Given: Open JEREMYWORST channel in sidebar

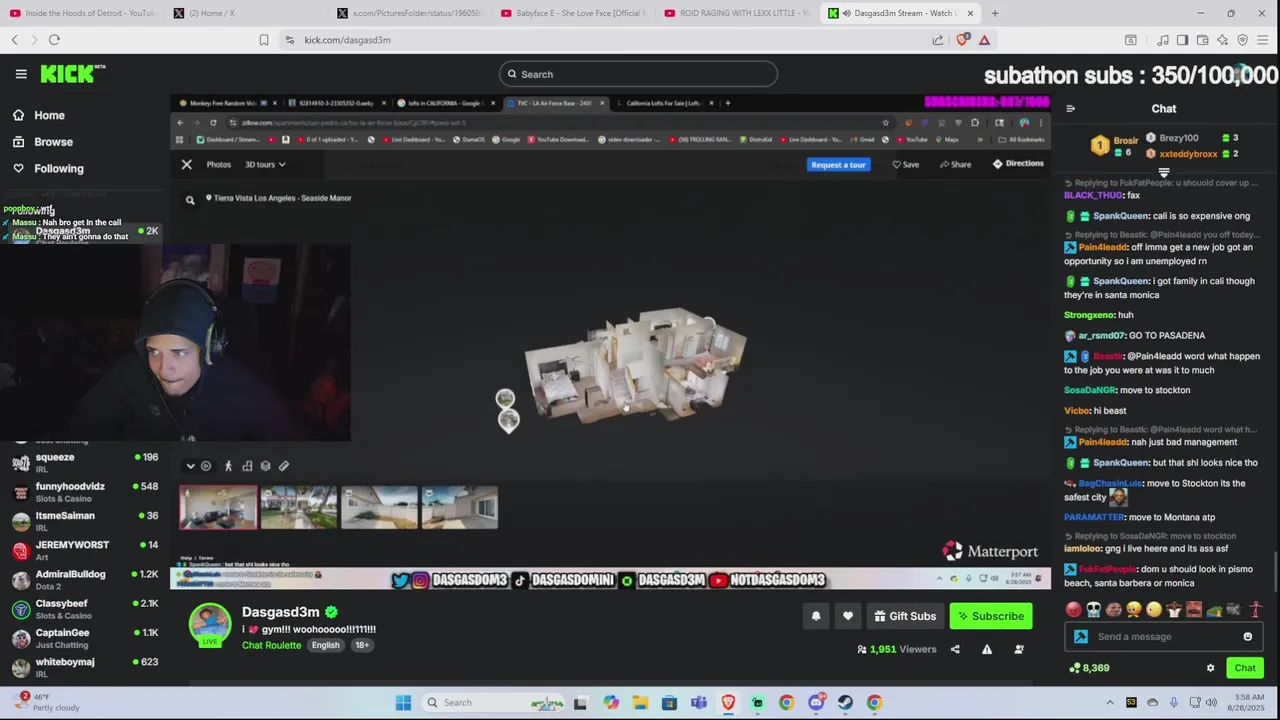Looking at the screenshot, I should click(x=85, y=551).
